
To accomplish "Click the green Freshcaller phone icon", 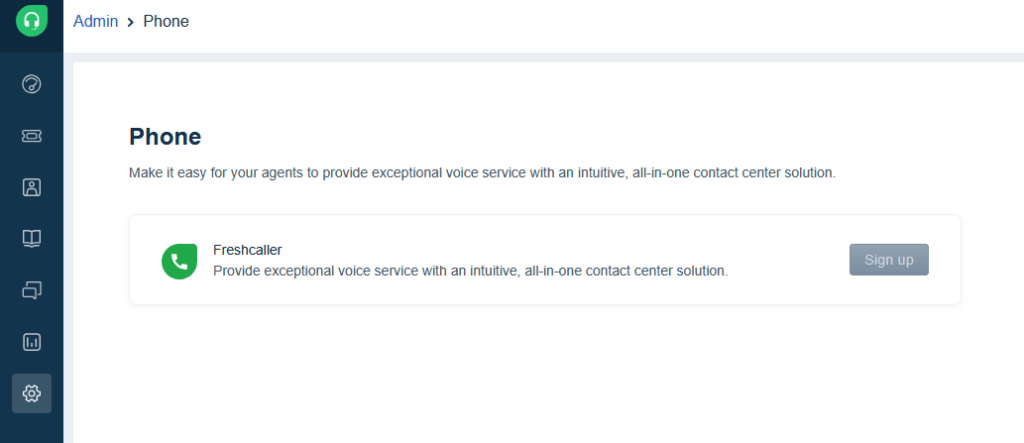I will [180, 261].
